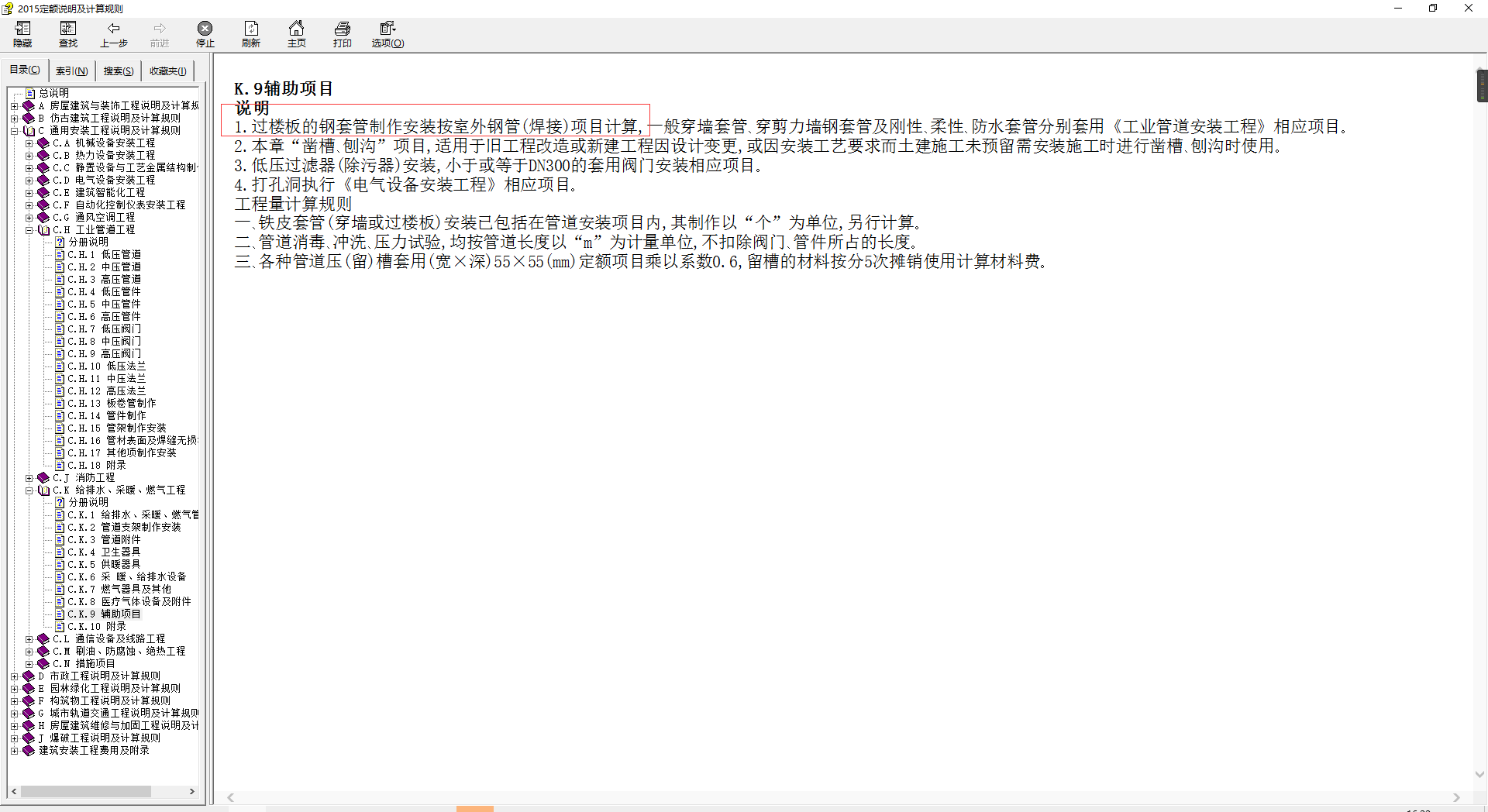Expand the C.A 机械设备安装工程 node
Screen dimensions: 1488x812
point(29,143)
